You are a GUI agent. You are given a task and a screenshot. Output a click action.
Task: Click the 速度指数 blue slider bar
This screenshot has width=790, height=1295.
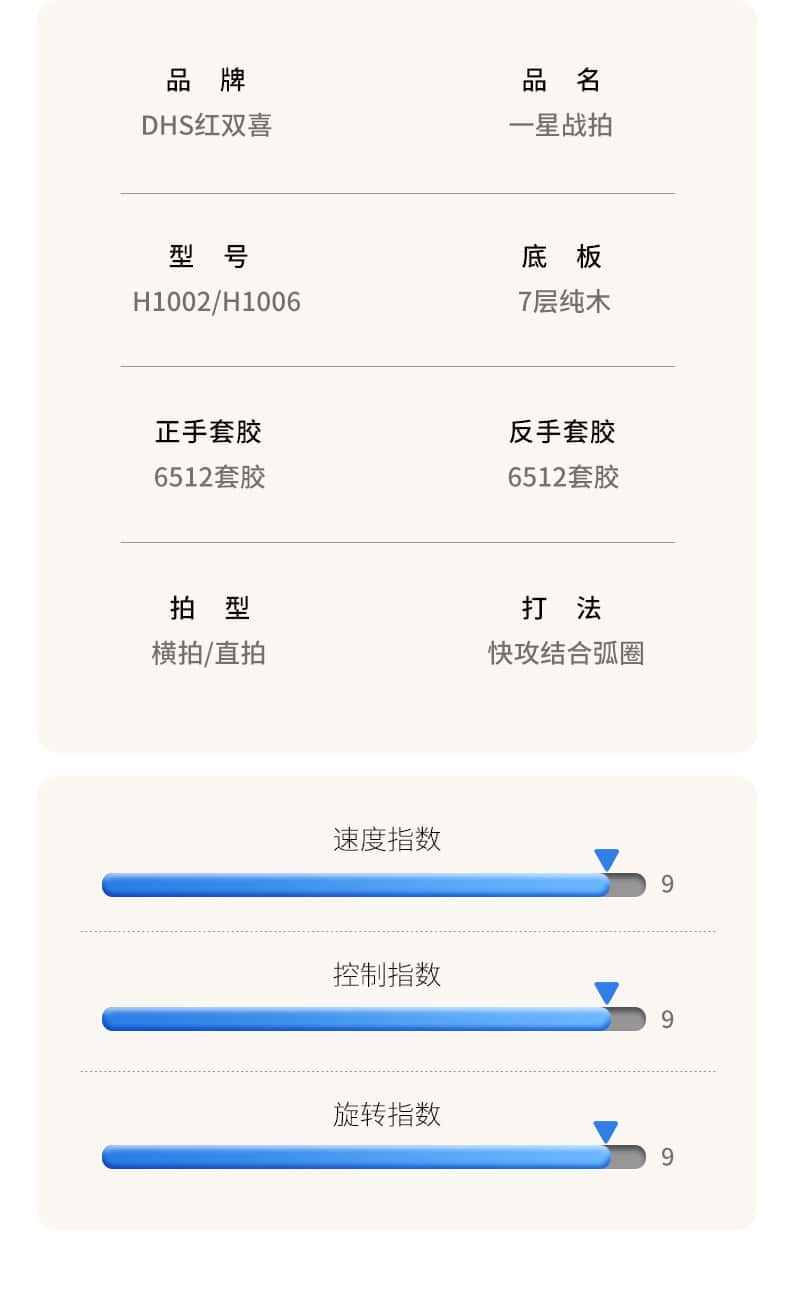[x=356, y=885]
